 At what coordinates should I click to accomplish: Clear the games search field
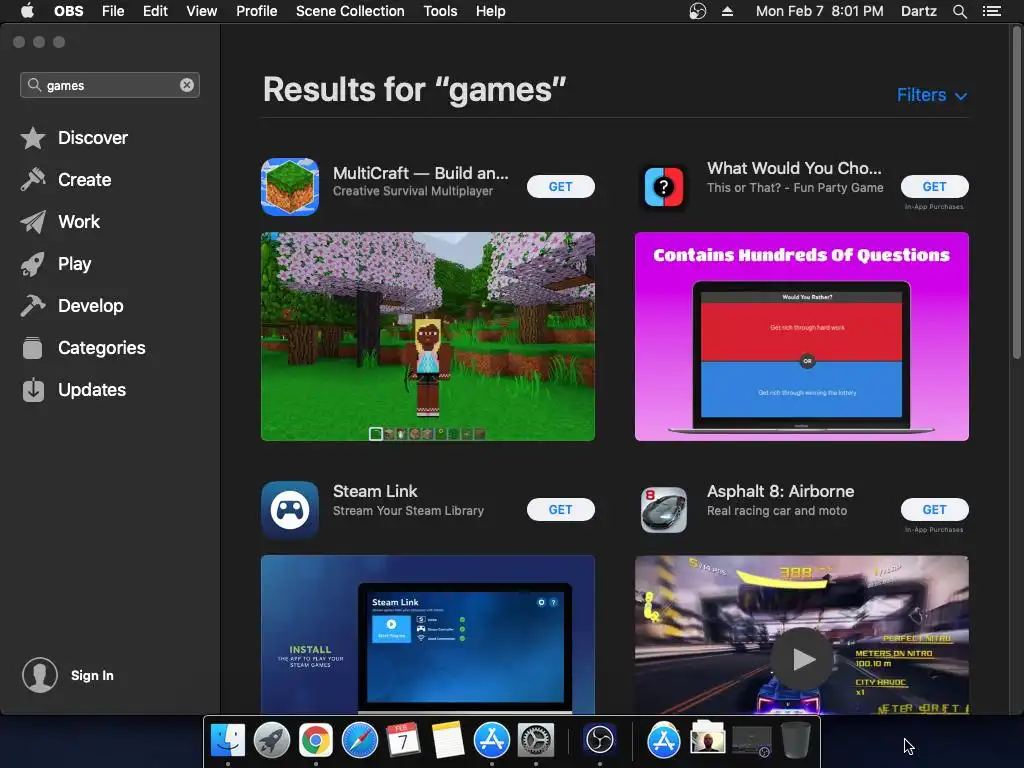coord(187,85)
